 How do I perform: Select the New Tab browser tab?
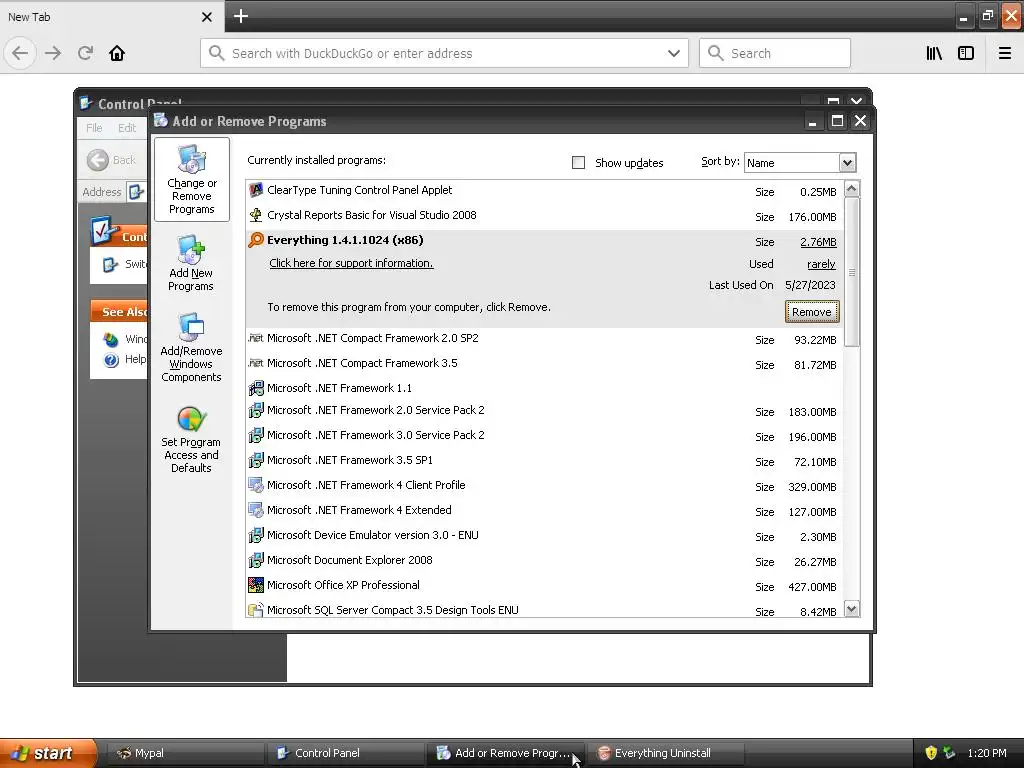tap(111, 16)
